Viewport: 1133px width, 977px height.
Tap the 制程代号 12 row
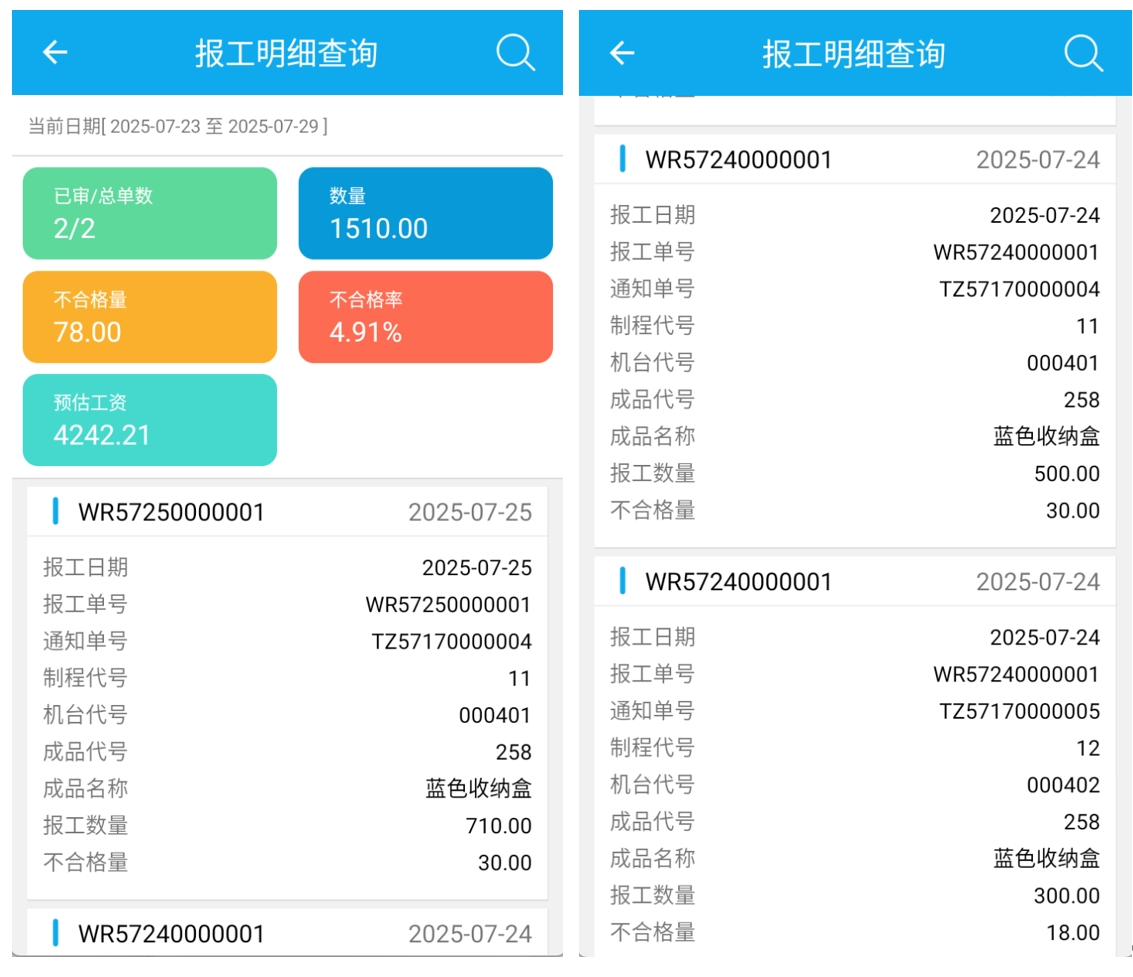coord(854,748)
